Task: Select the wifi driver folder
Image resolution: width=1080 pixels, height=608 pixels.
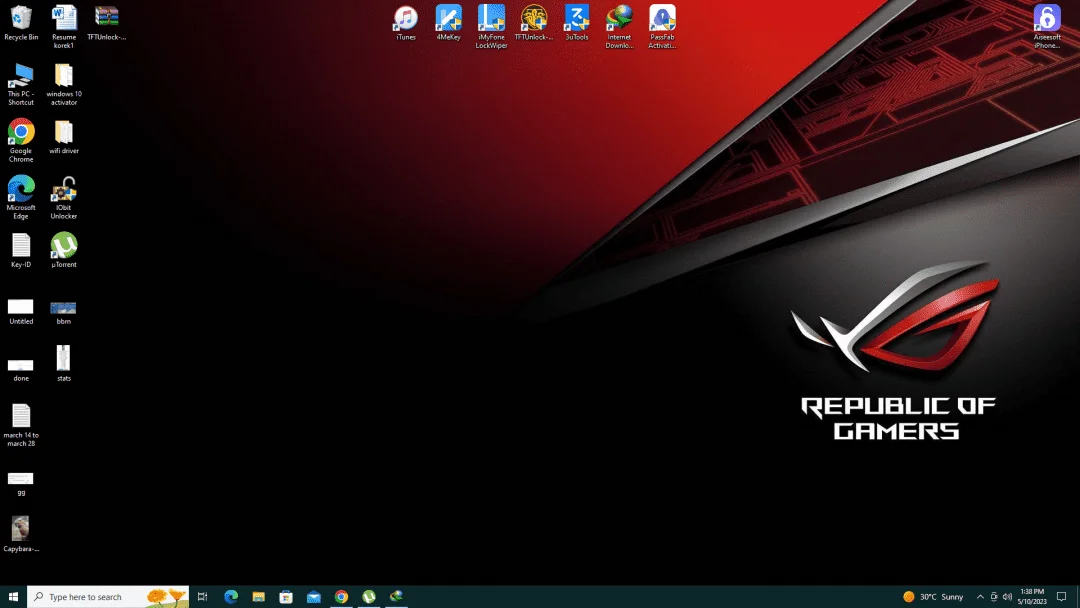Action: point(63,136)
